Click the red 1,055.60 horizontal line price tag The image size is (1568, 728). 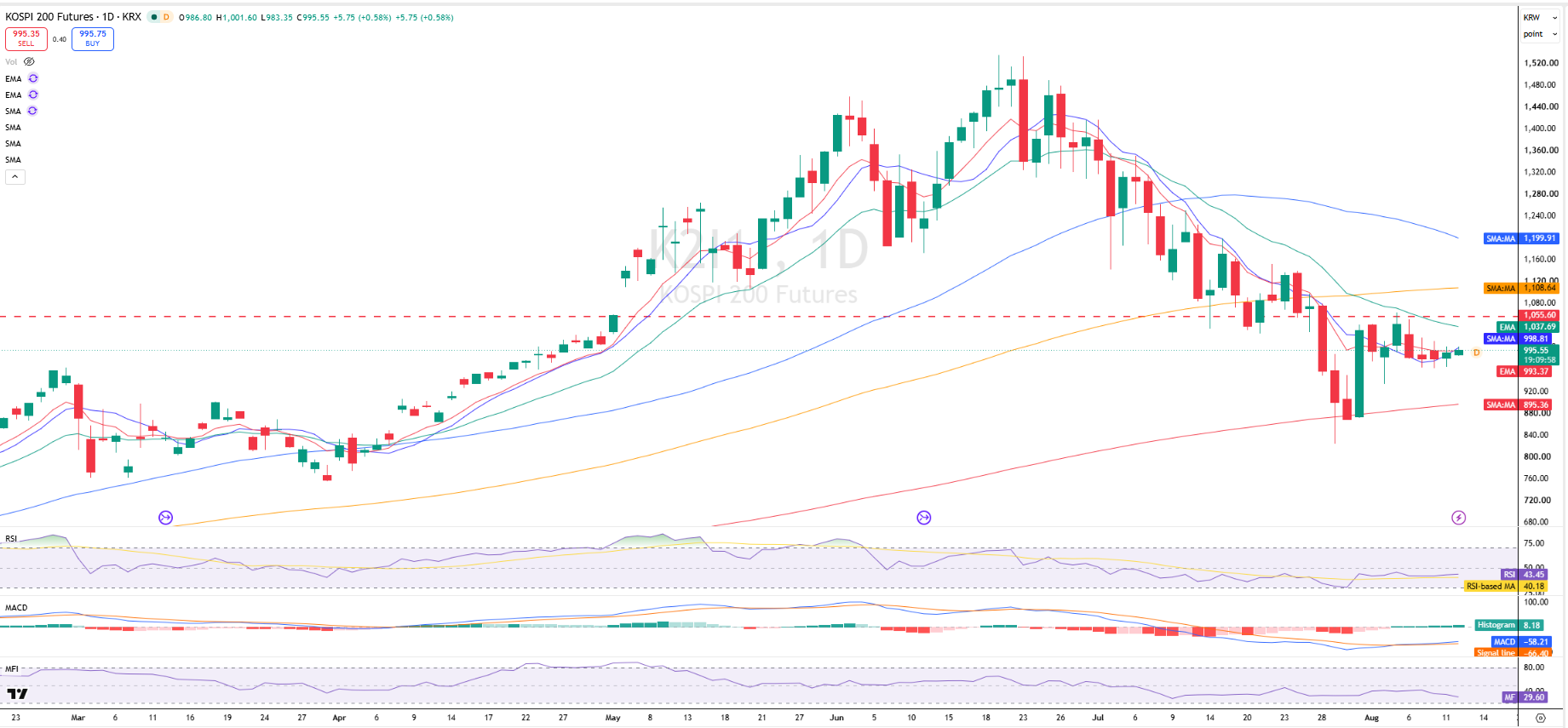tap(1540, 315)
